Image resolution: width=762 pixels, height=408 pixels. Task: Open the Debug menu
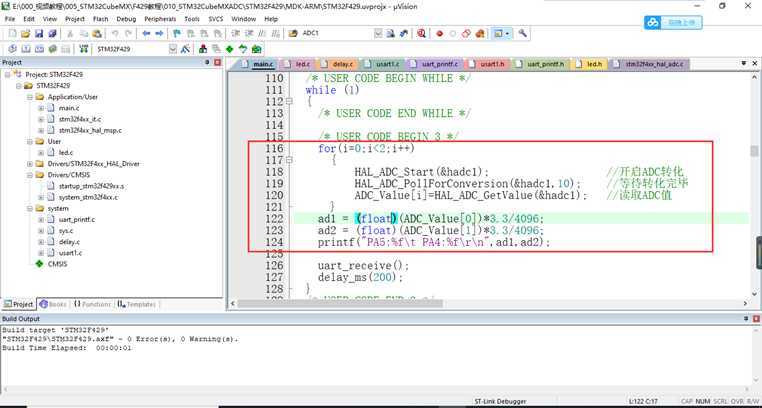[x=126, y=19]
